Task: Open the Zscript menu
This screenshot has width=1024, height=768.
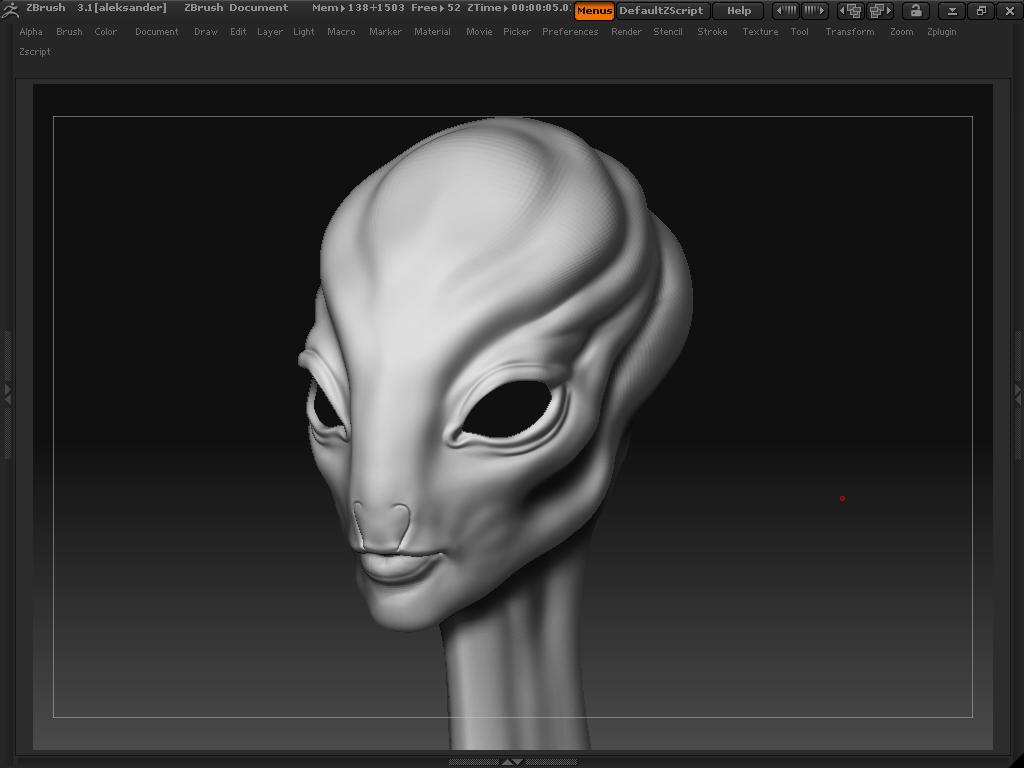Action: click(x=35, y=51)
